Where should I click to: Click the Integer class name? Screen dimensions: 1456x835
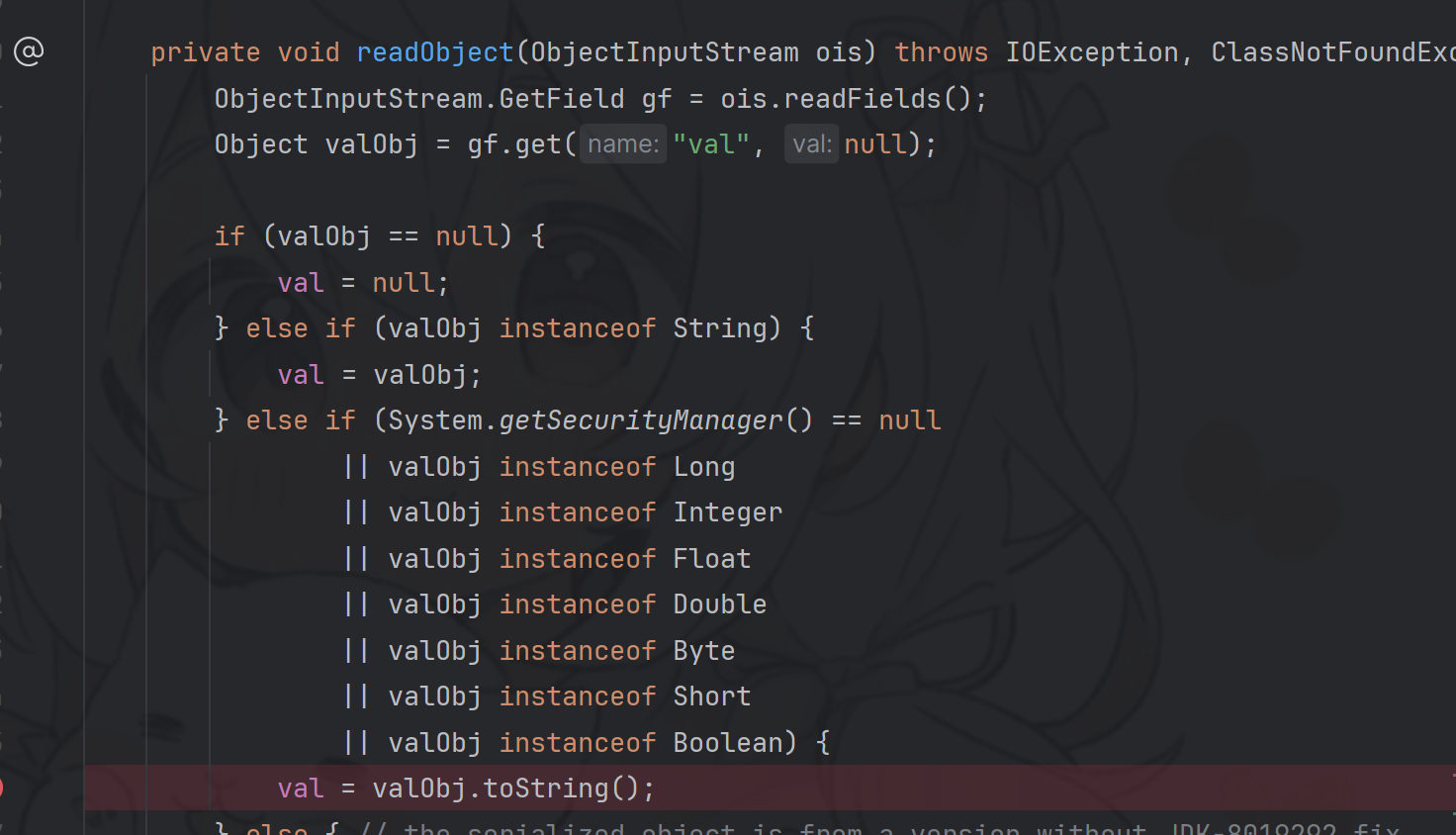click(727, 512)
